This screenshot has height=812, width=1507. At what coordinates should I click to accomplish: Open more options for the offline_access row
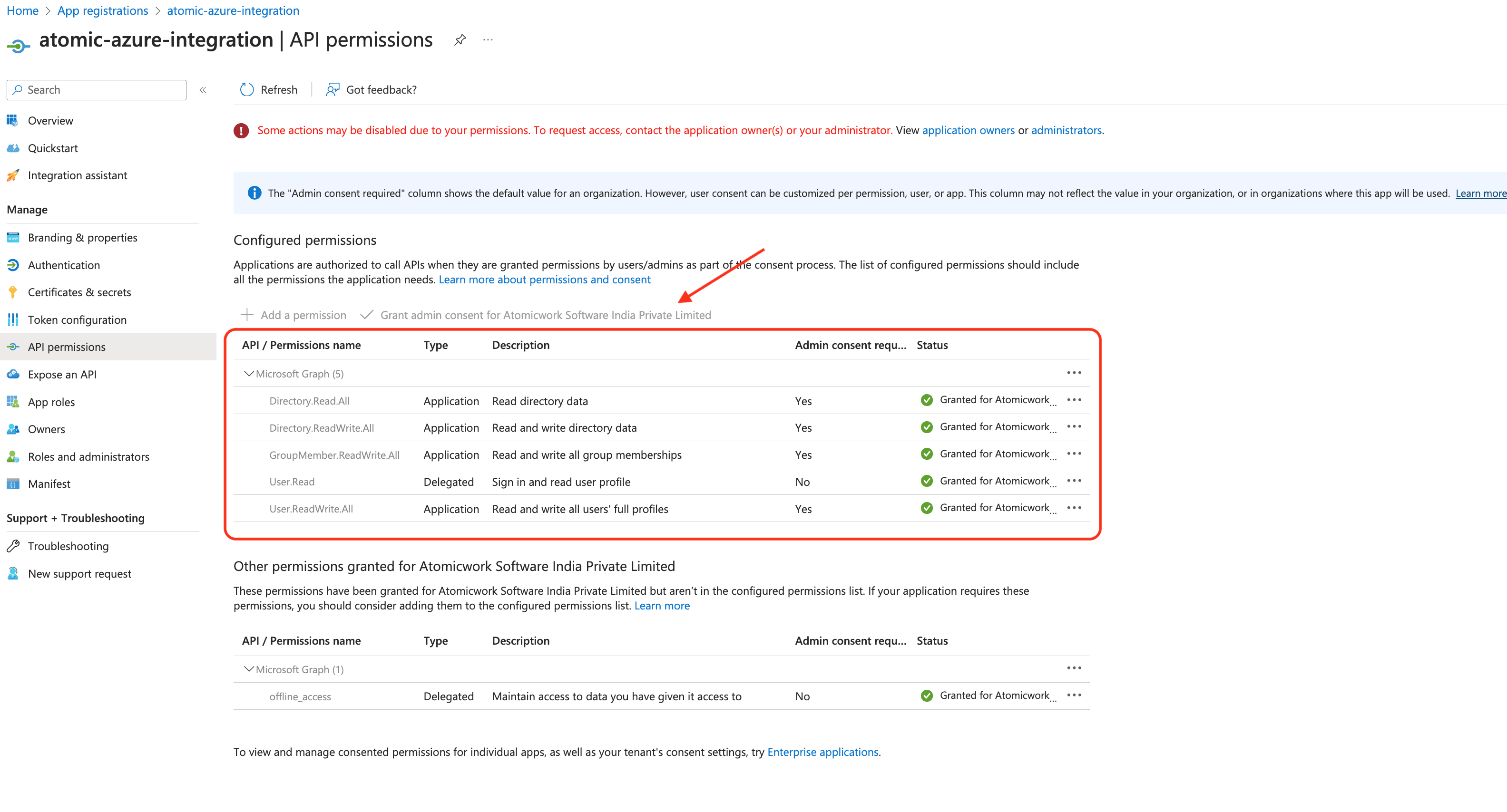[1074, 695]
